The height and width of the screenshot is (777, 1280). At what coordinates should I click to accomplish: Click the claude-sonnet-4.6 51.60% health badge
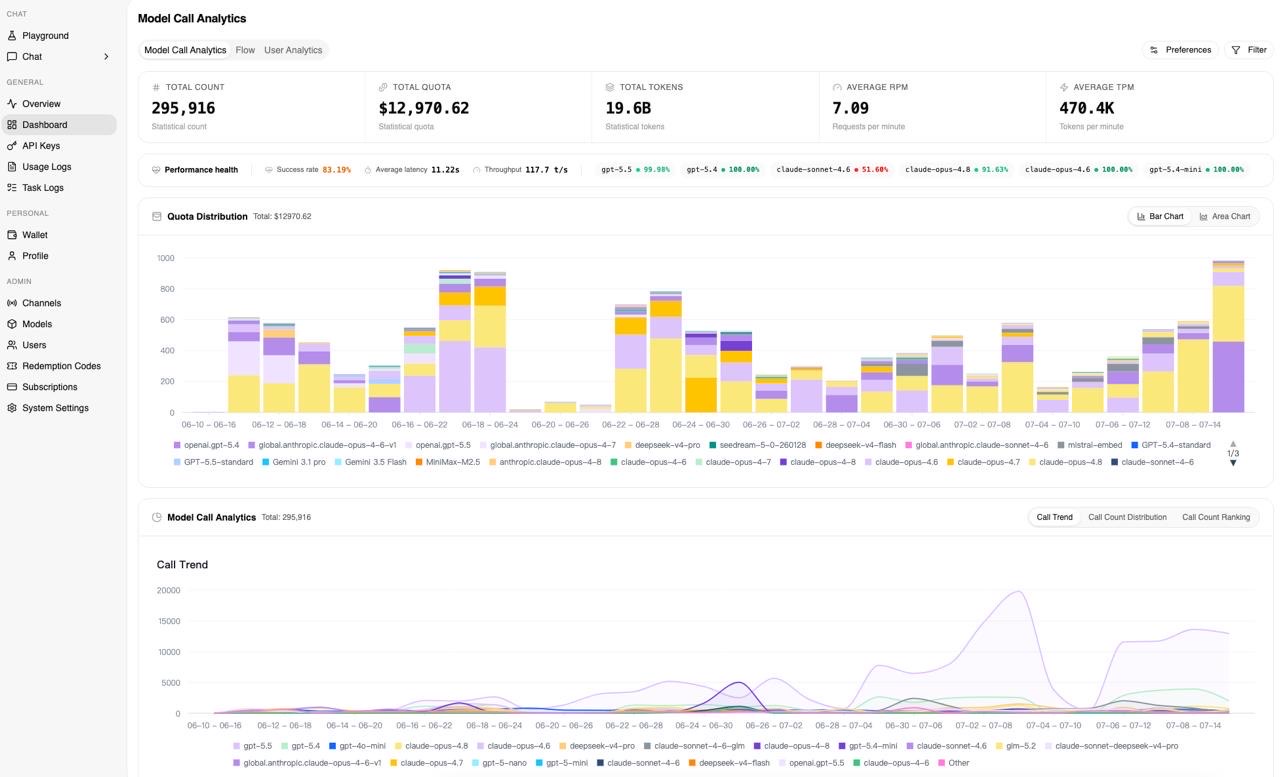[832, 170]
